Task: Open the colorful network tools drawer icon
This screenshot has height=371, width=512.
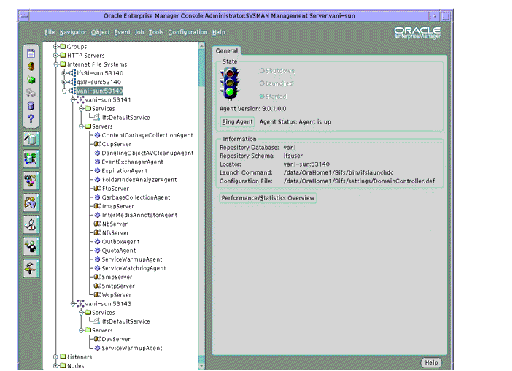Action: [x=31, y=159]
